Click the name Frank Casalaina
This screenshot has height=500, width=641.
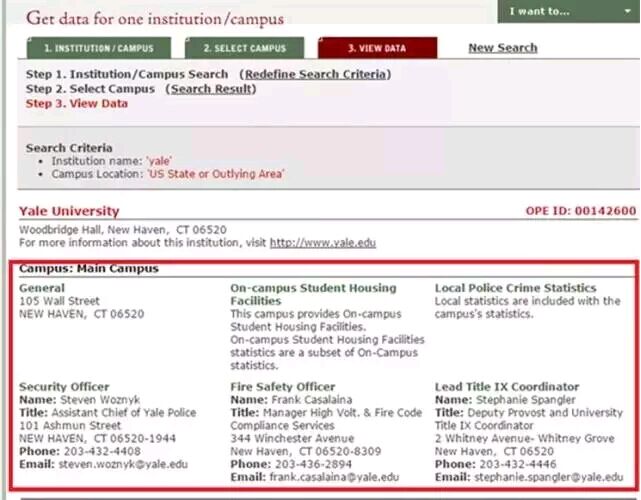pos(312,400)
